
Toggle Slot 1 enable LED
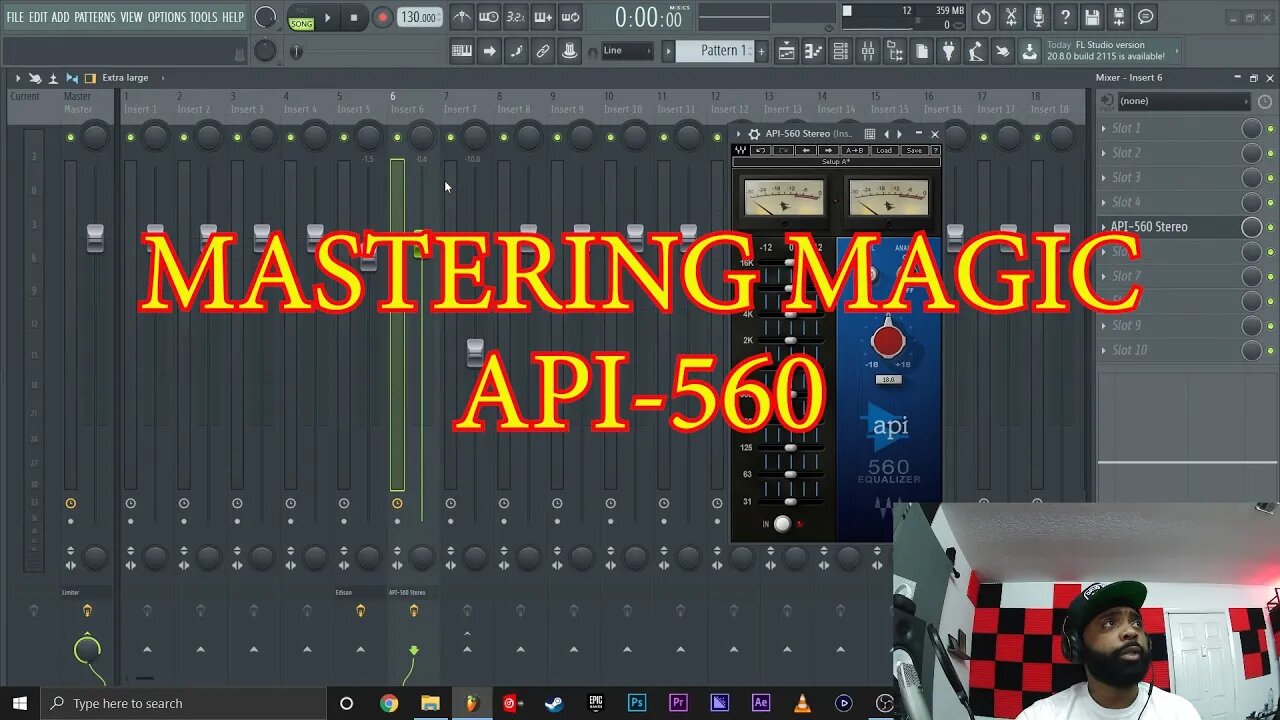coord(1271,128)
